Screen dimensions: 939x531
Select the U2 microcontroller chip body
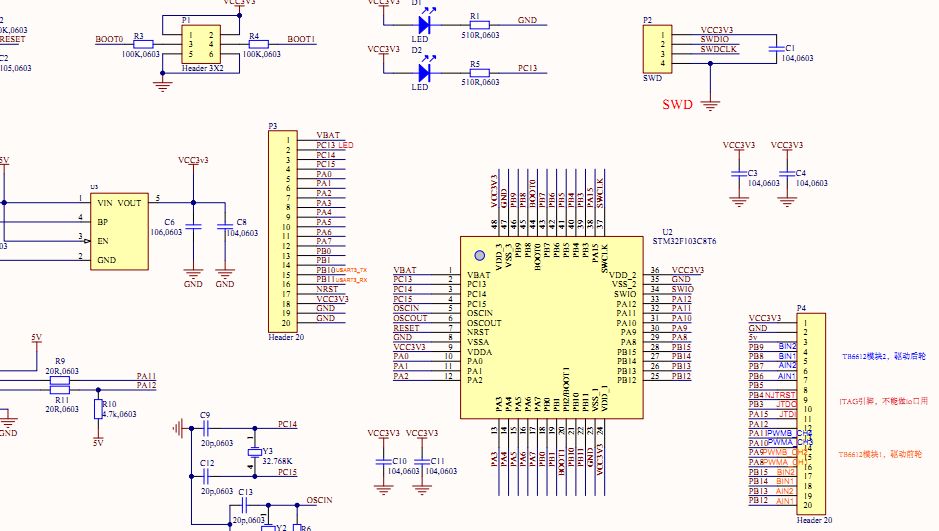552,327
